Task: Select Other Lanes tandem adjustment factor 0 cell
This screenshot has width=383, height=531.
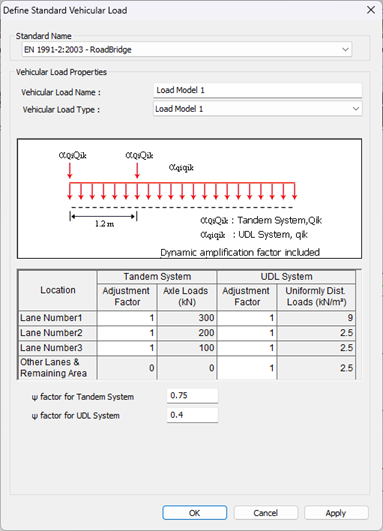Action: (127, 368)
